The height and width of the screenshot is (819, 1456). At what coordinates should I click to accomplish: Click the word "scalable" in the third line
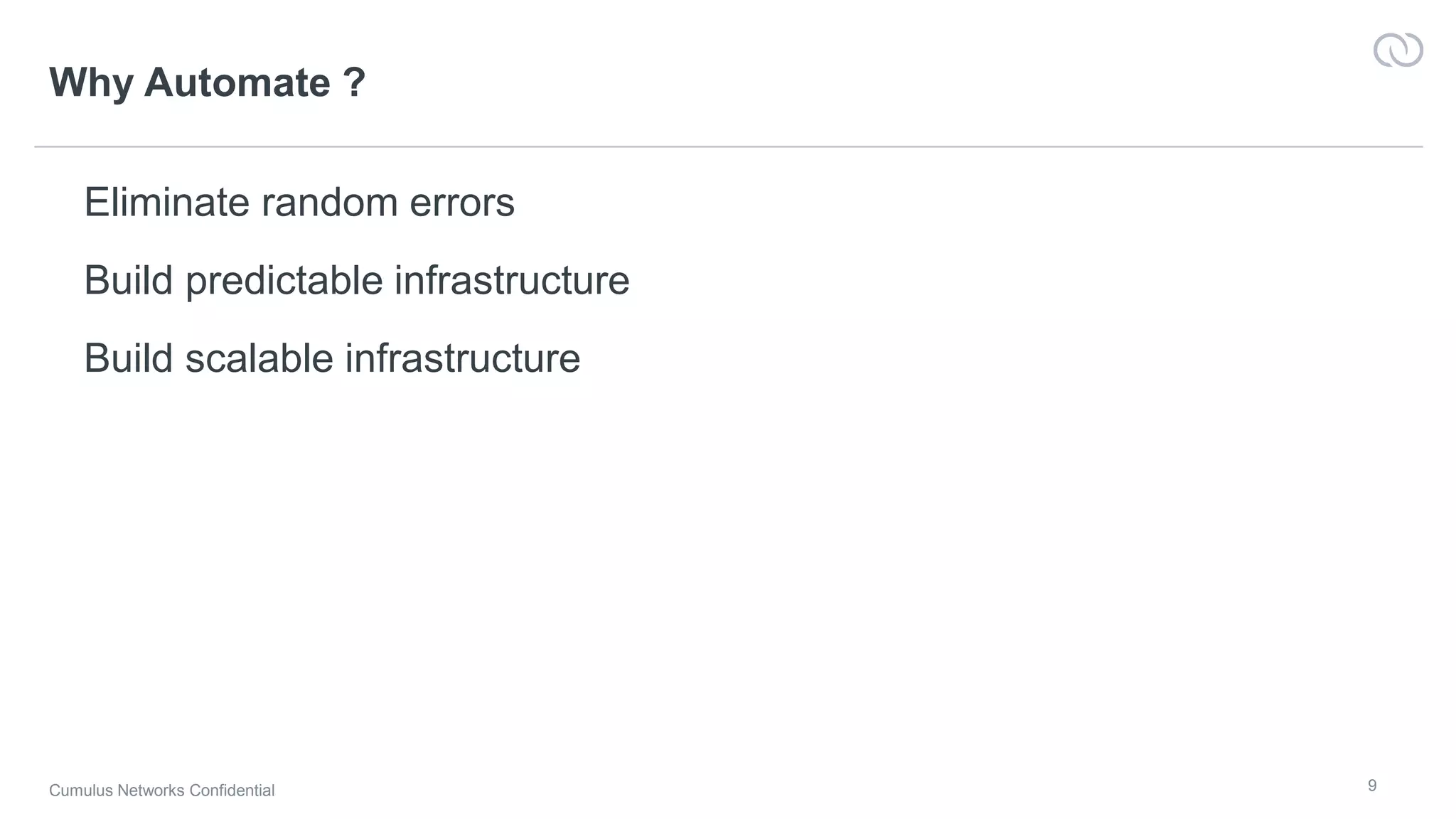coord(259,358)
